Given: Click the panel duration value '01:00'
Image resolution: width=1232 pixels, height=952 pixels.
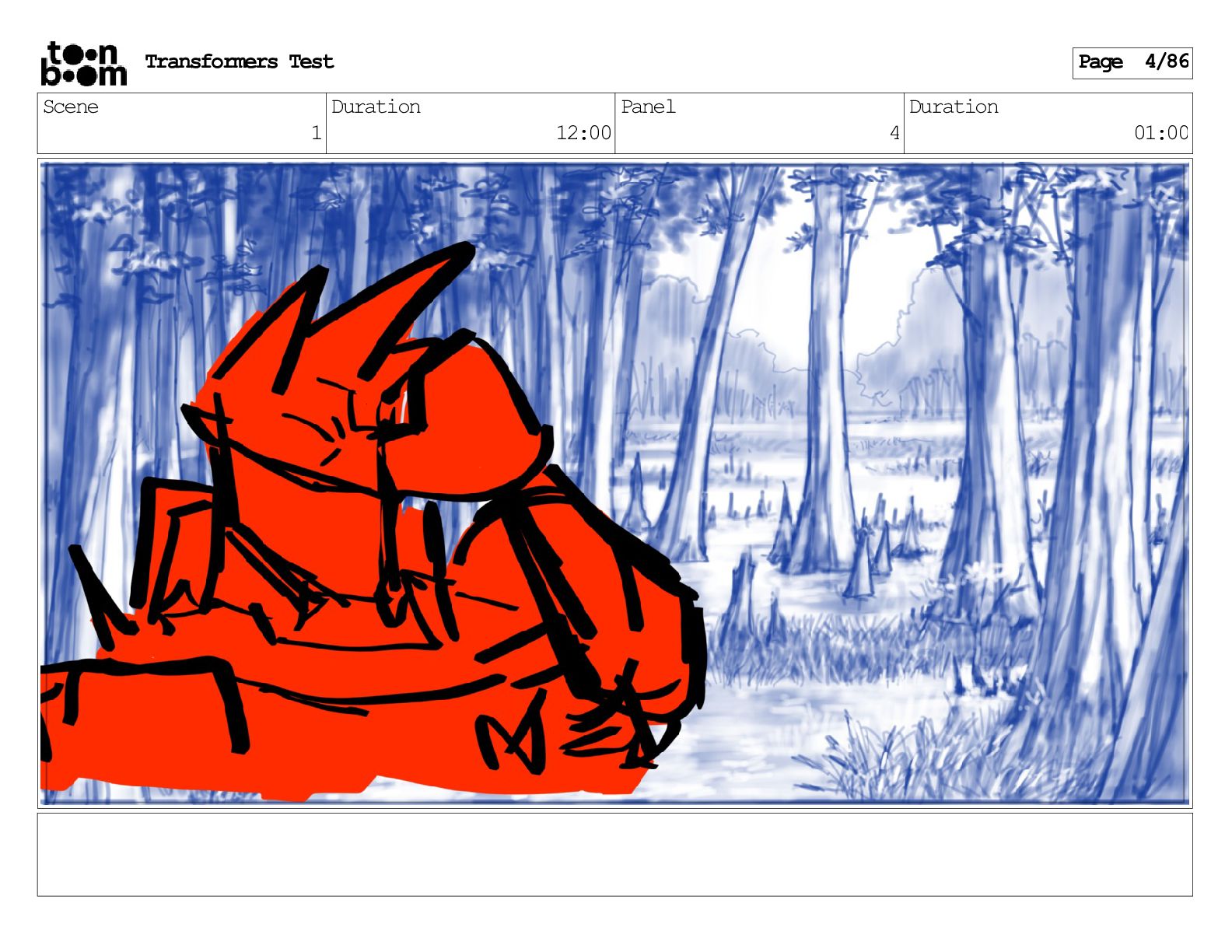Looking at the screenshot, I should (x=1161, y=133).
